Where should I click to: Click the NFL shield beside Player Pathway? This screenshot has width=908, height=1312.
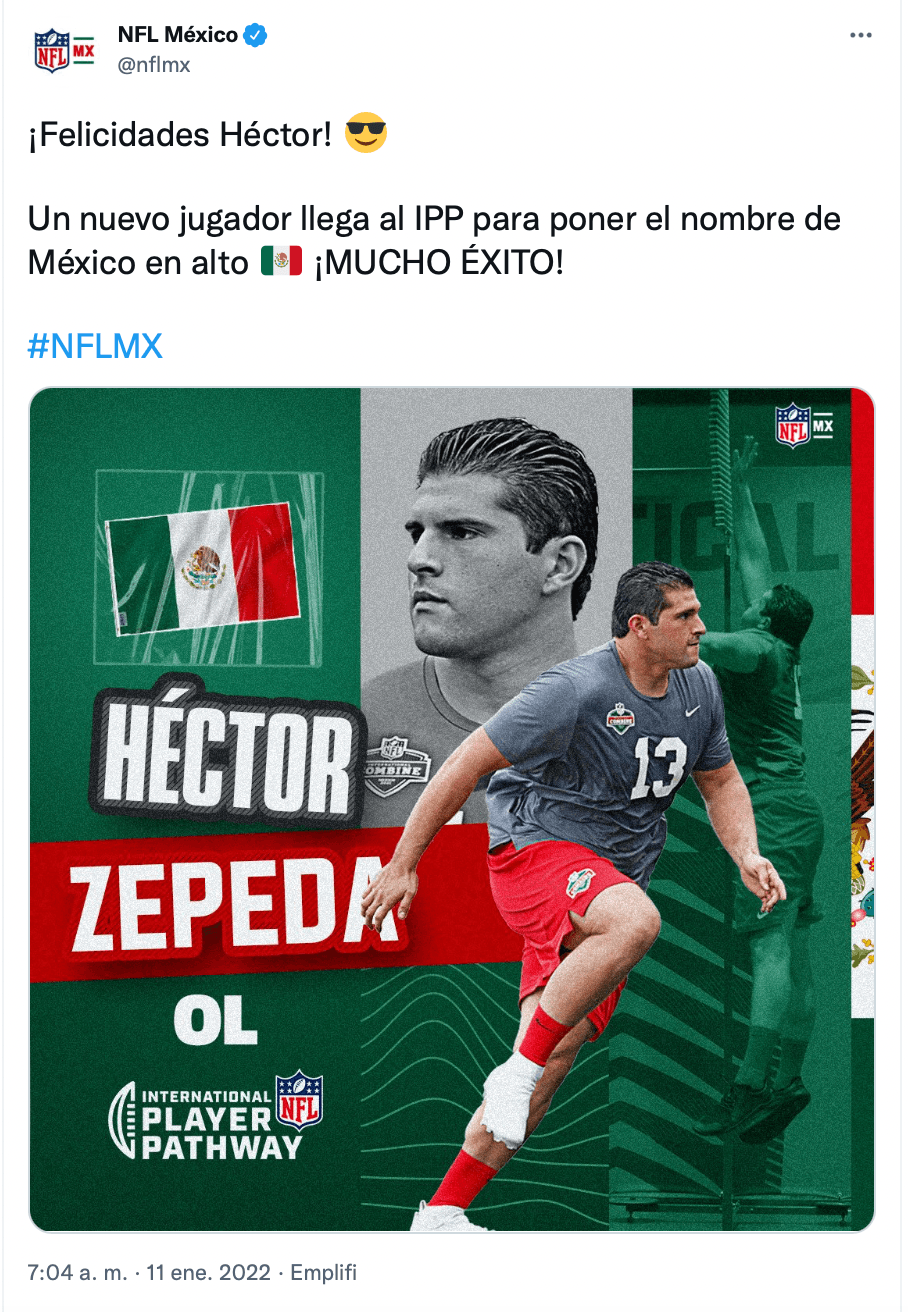[299, 1100]
